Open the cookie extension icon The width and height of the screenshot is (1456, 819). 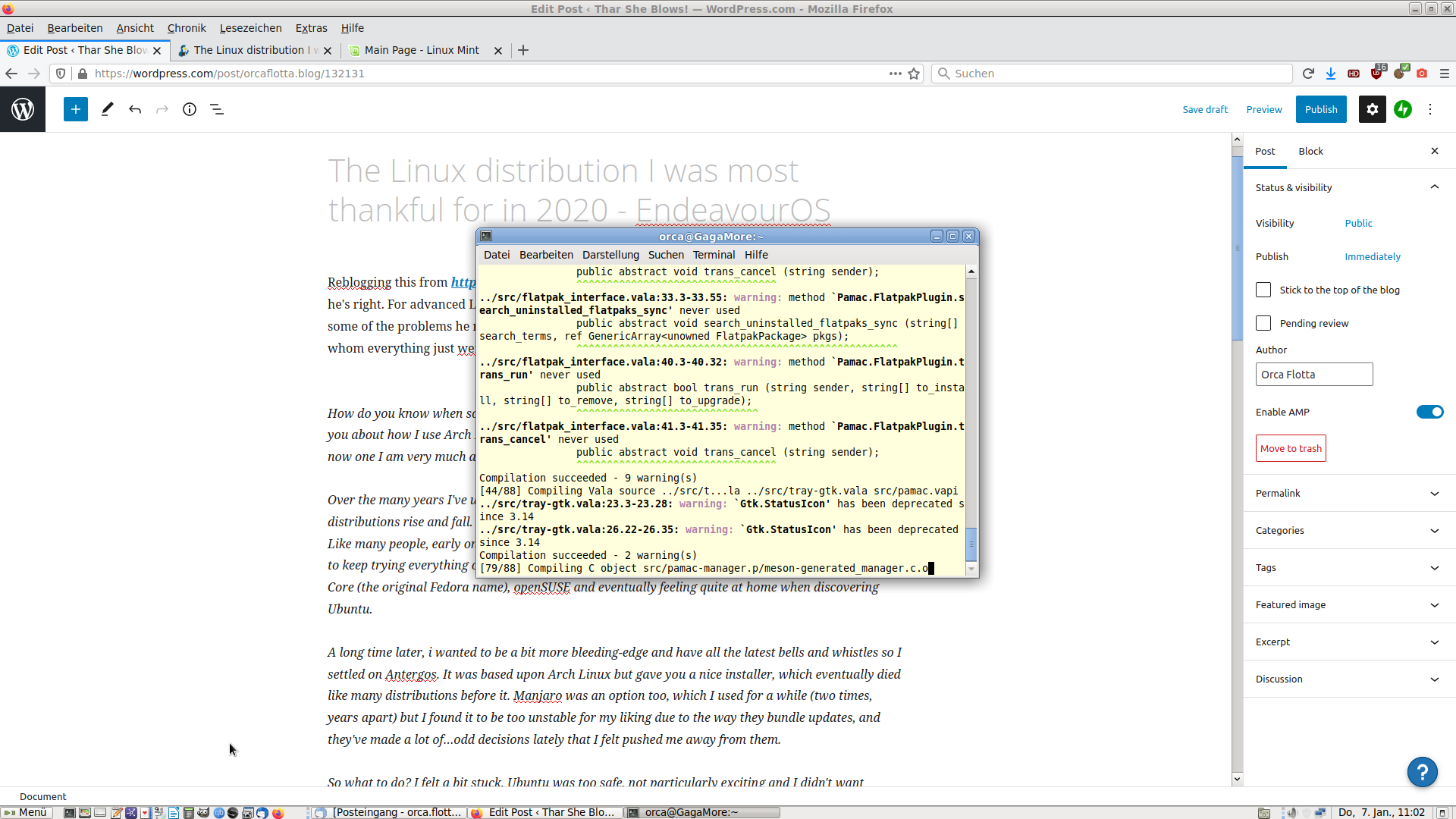point(1400,74)
